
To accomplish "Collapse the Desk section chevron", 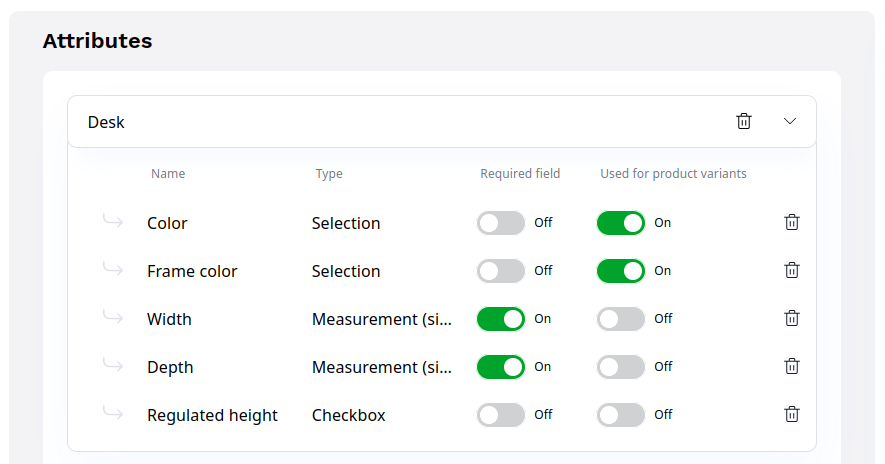I will coord(790,121).
